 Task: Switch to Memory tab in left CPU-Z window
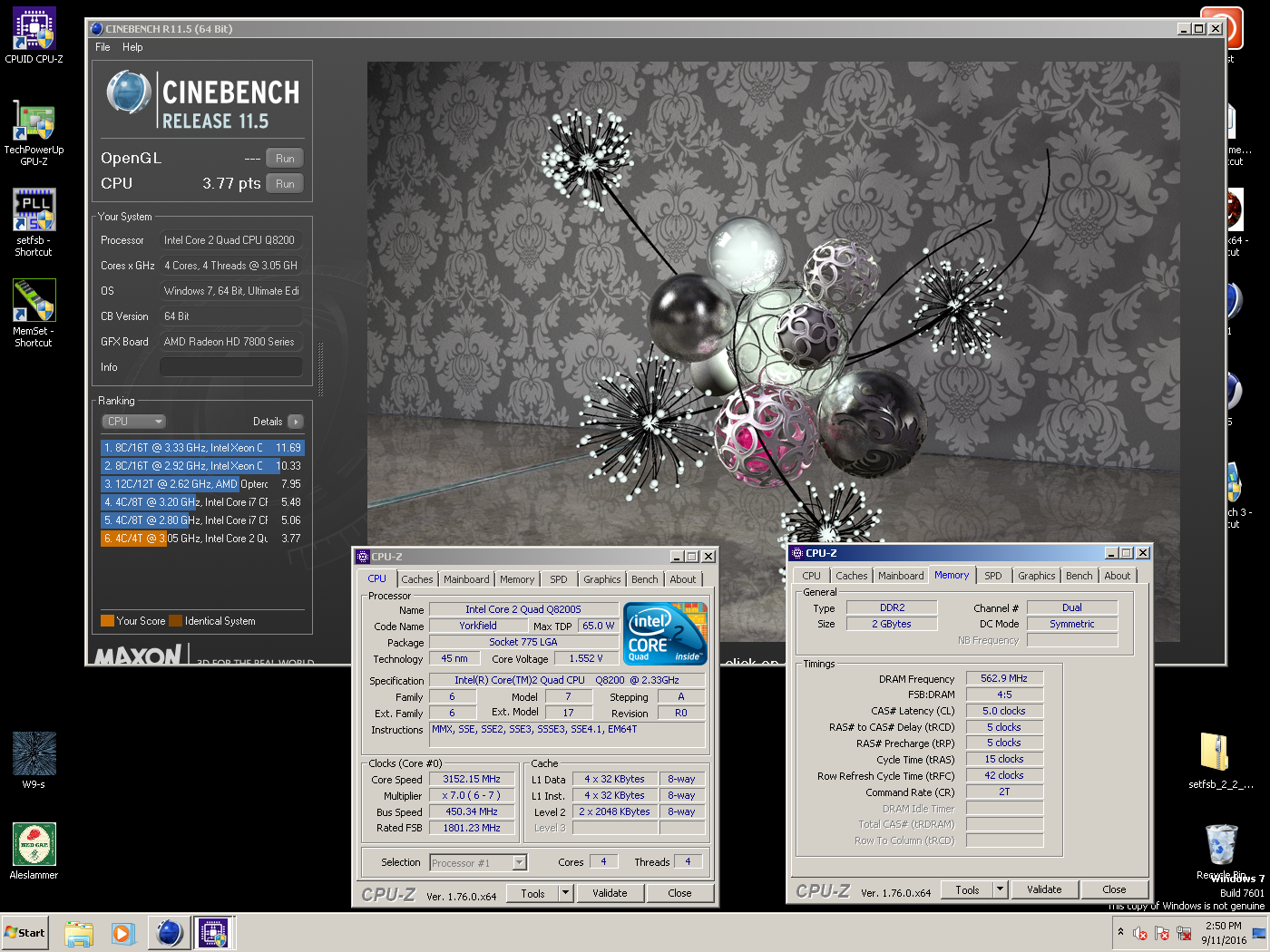click(x=517, y=579)
